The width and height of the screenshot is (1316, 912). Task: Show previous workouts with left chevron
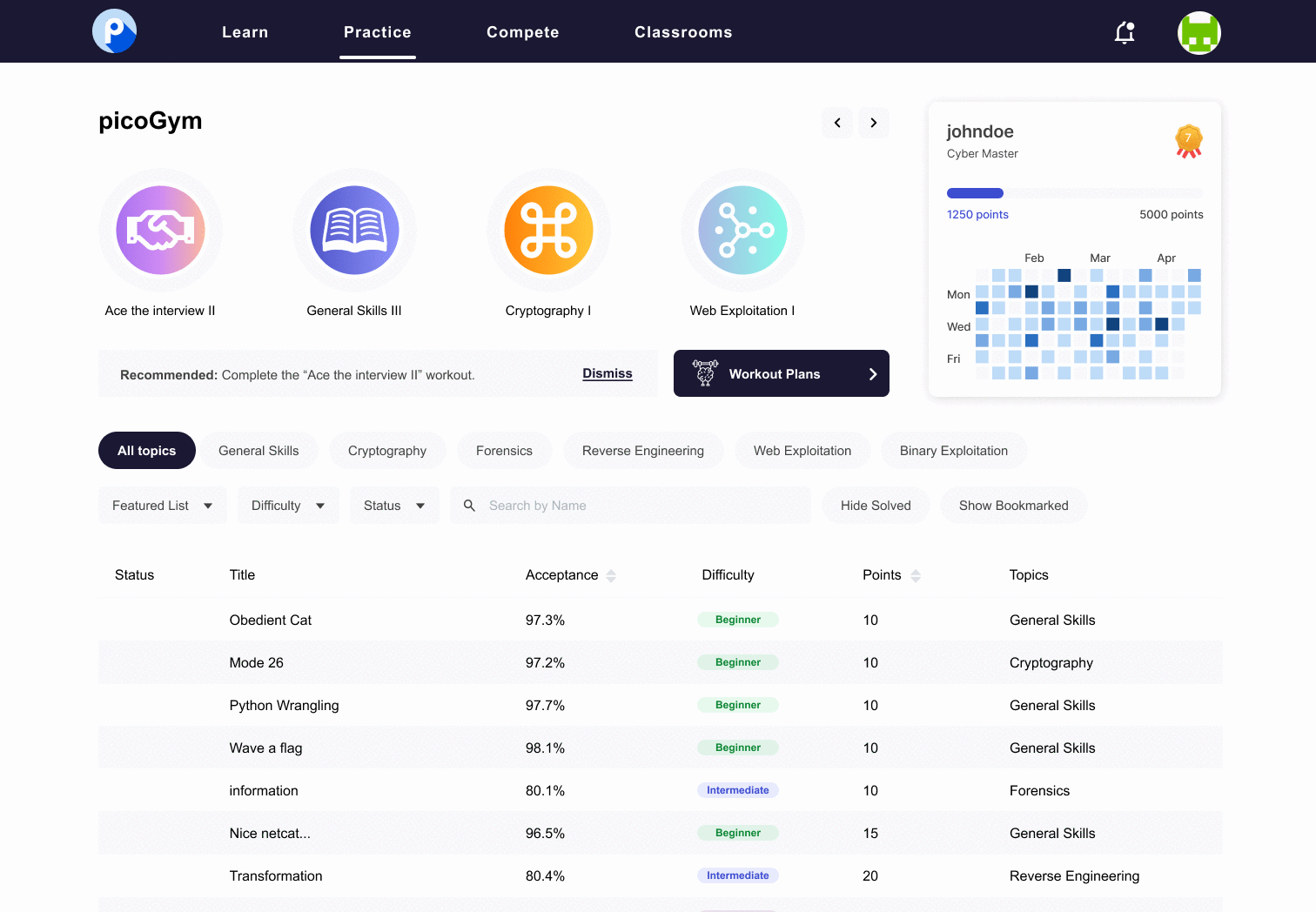(x=837, y=123)
